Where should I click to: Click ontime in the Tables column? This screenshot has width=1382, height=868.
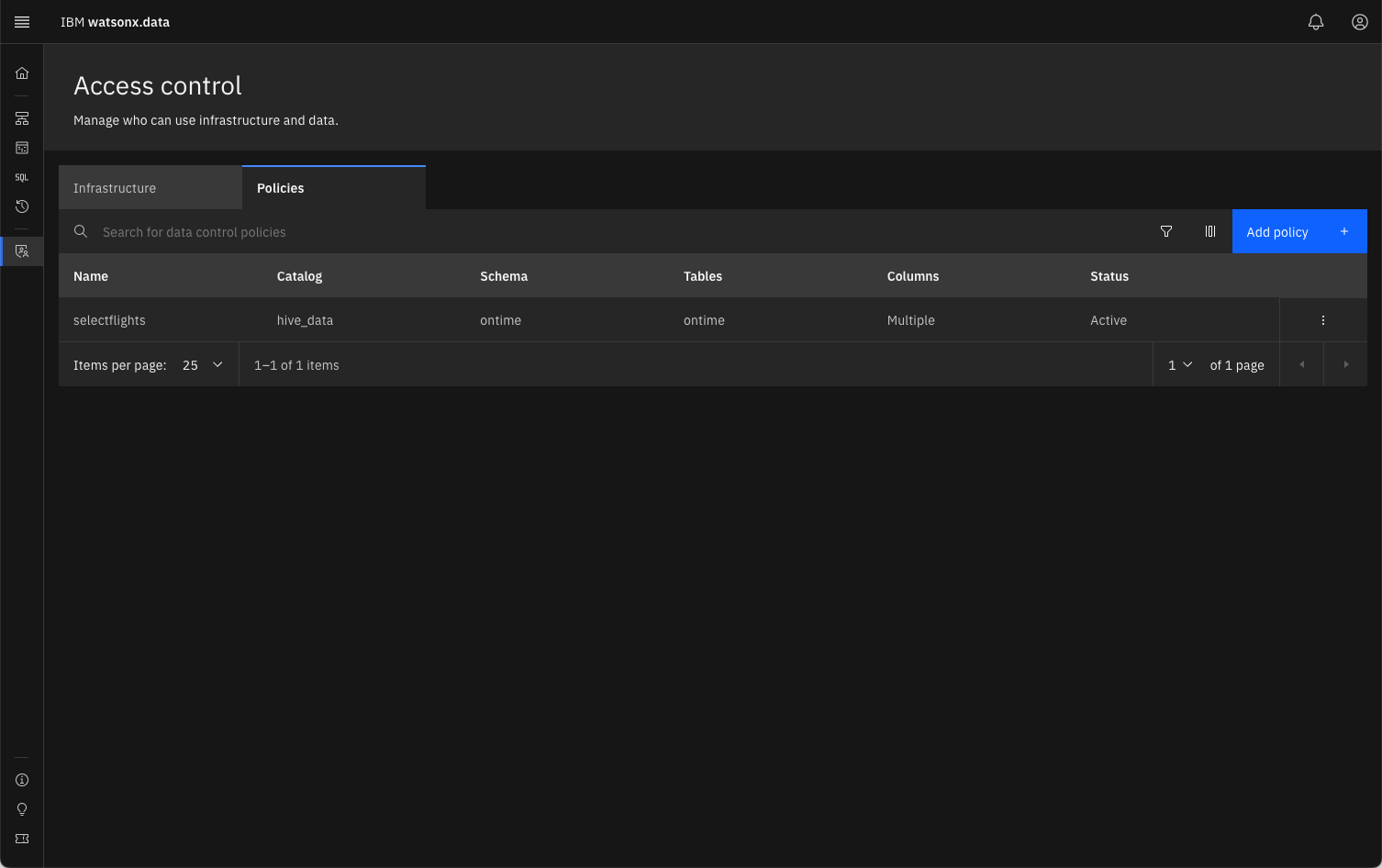pos(704,320)
